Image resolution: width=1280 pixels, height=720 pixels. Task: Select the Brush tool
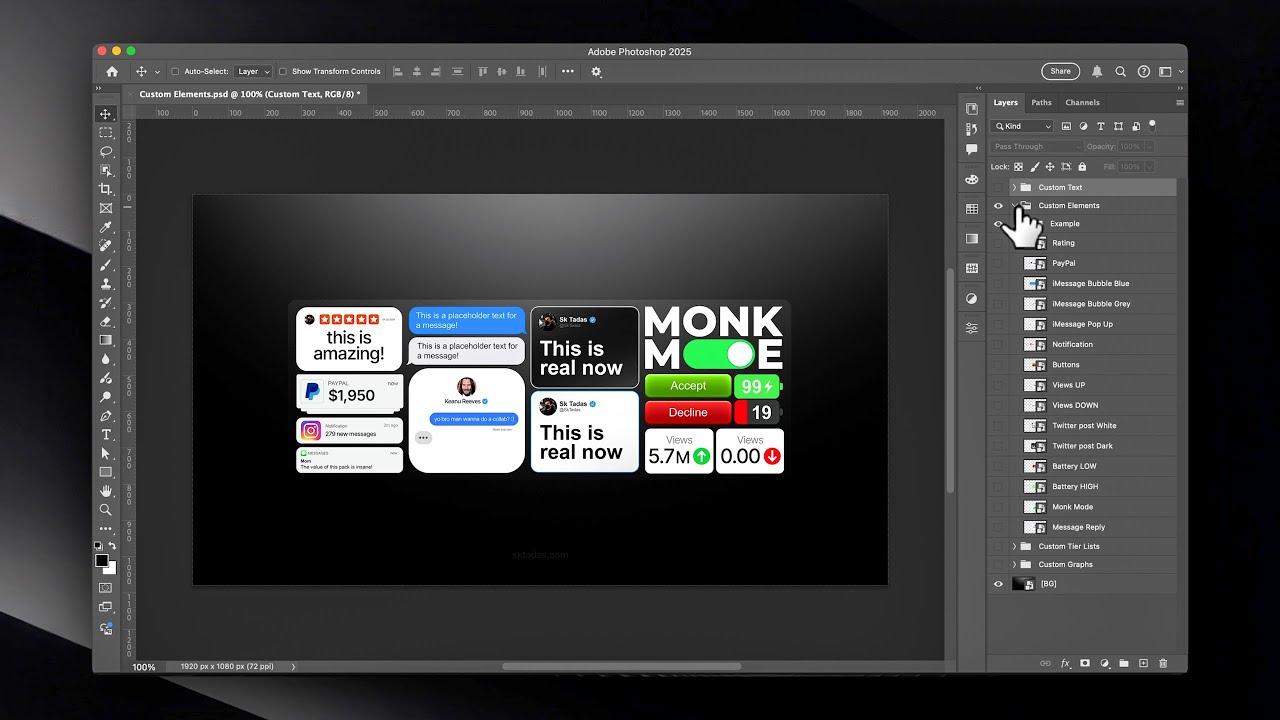(x=106, y=265)
